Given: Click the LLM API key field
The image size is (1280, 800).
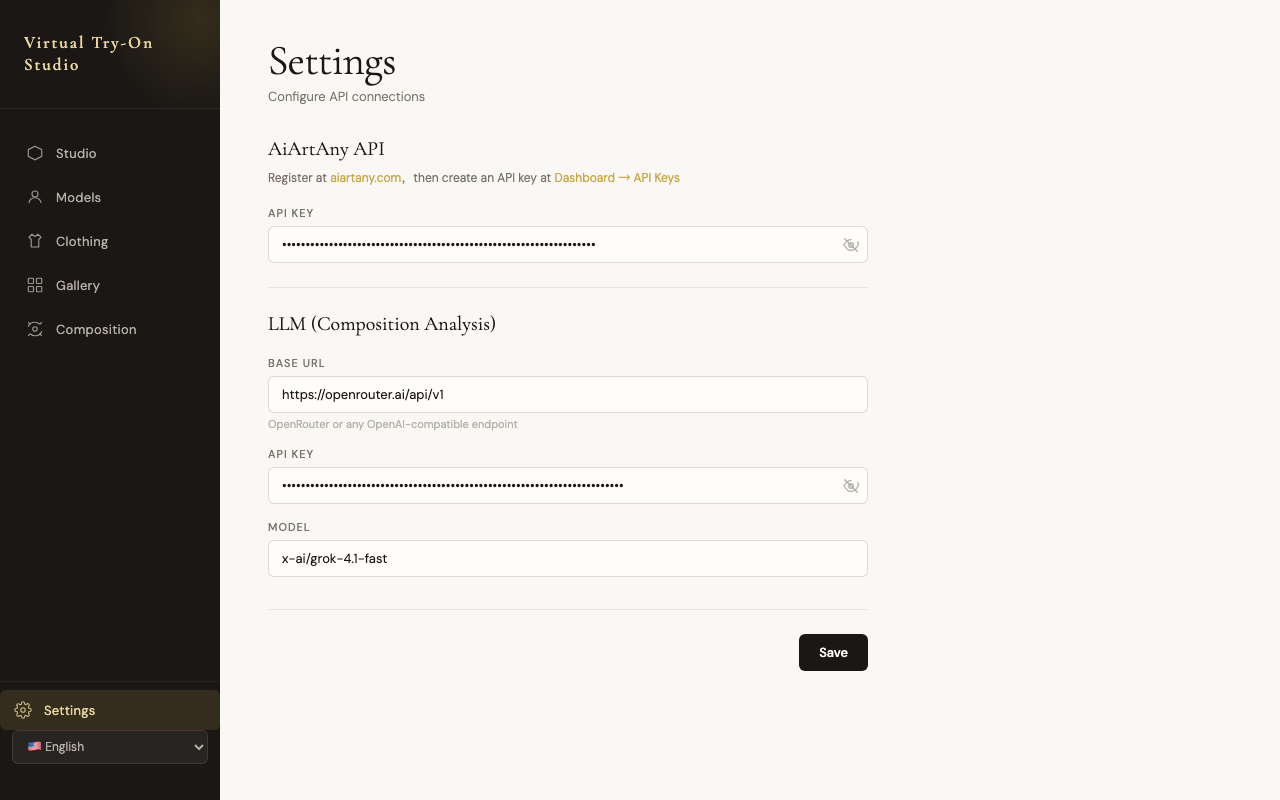Looking at the screenshot, I should pos(550,485).
